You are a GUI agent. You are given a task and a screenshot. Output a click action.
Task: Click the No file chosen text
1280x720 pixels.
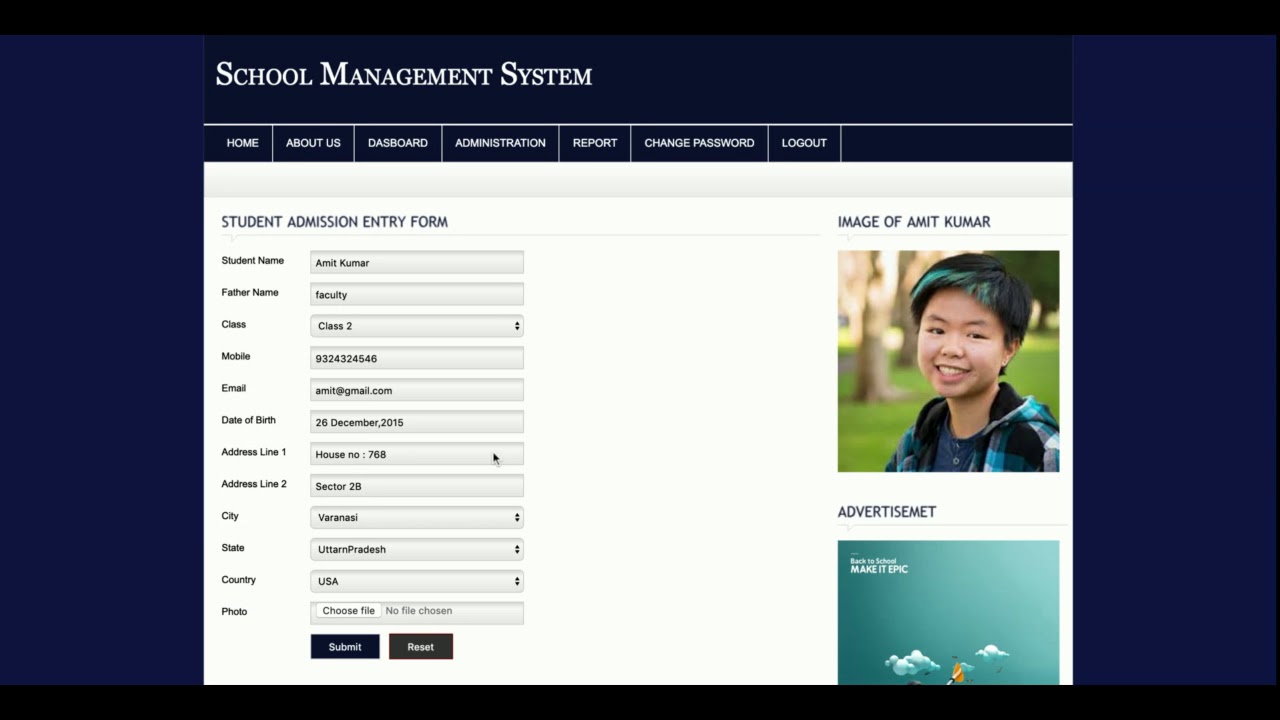coord(419,611)
